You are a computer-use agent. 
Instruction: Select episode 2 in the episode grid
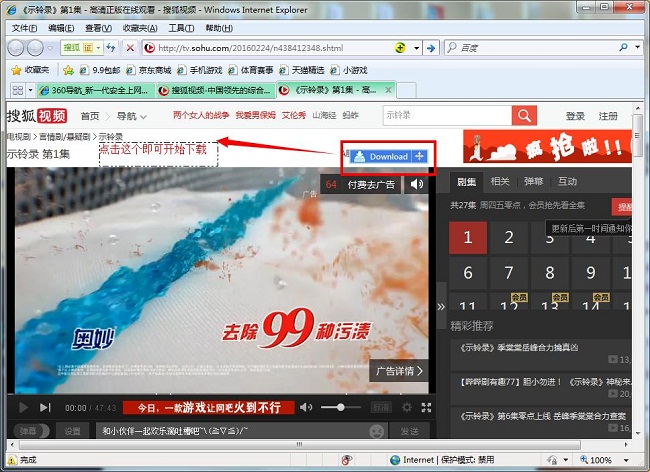point(509,237)
